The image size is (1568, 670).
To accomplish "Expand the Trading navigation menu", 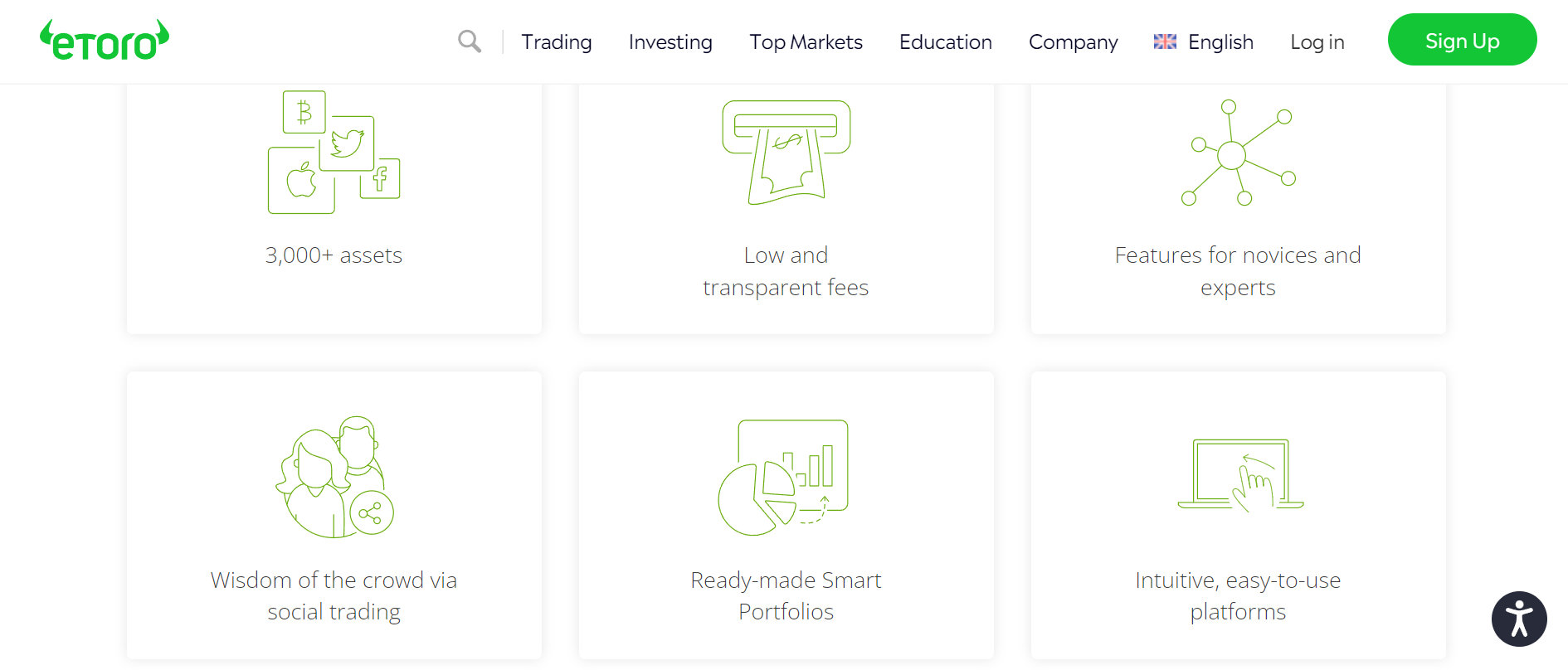I will (x=557, y=41).
